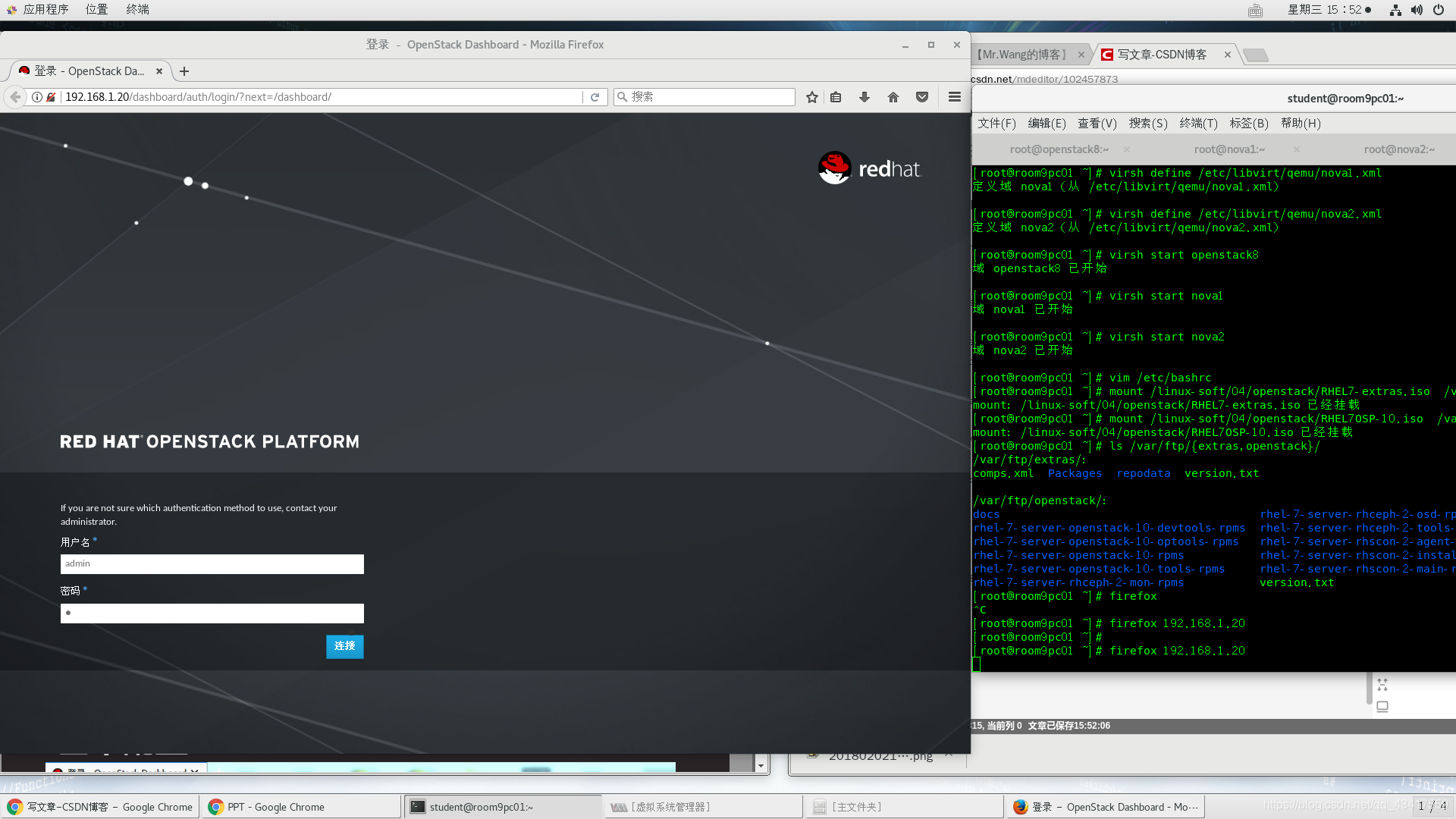Click the scrollbar down arrow in background window

pos(761,766)
